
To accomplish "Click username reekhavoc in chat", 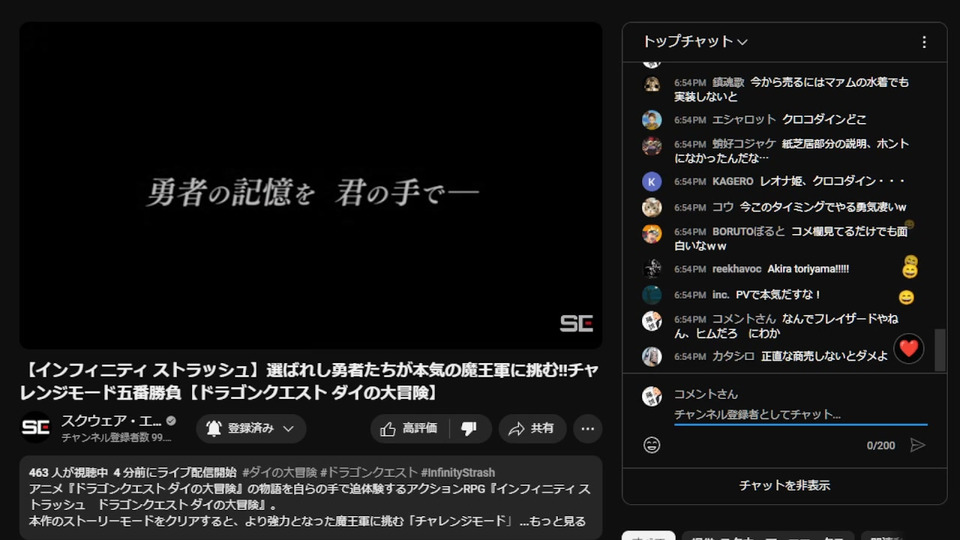I will (737, 269).
